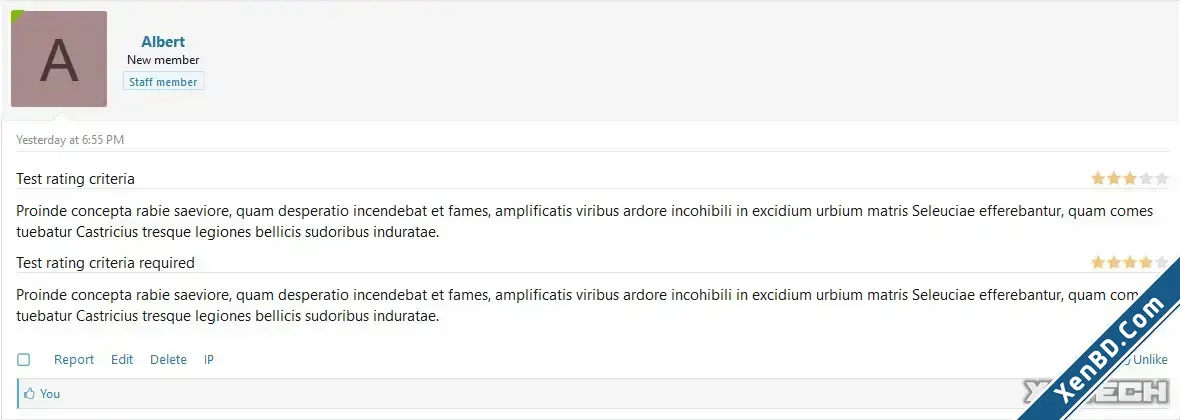Image resolution: width=1180 pixels, height=420 pixels.
Task: Click the thumbs-up icon beside "You"
Action: pyautogui.click(x=29, y=394)
